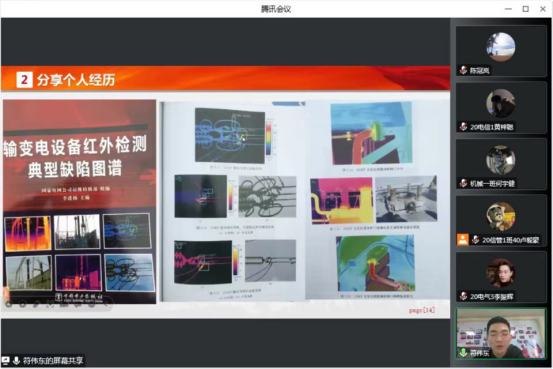Maximize the 腾讯会议 window
The width and height of the screenshot is (553, 369).
click(x=525, y=9)
